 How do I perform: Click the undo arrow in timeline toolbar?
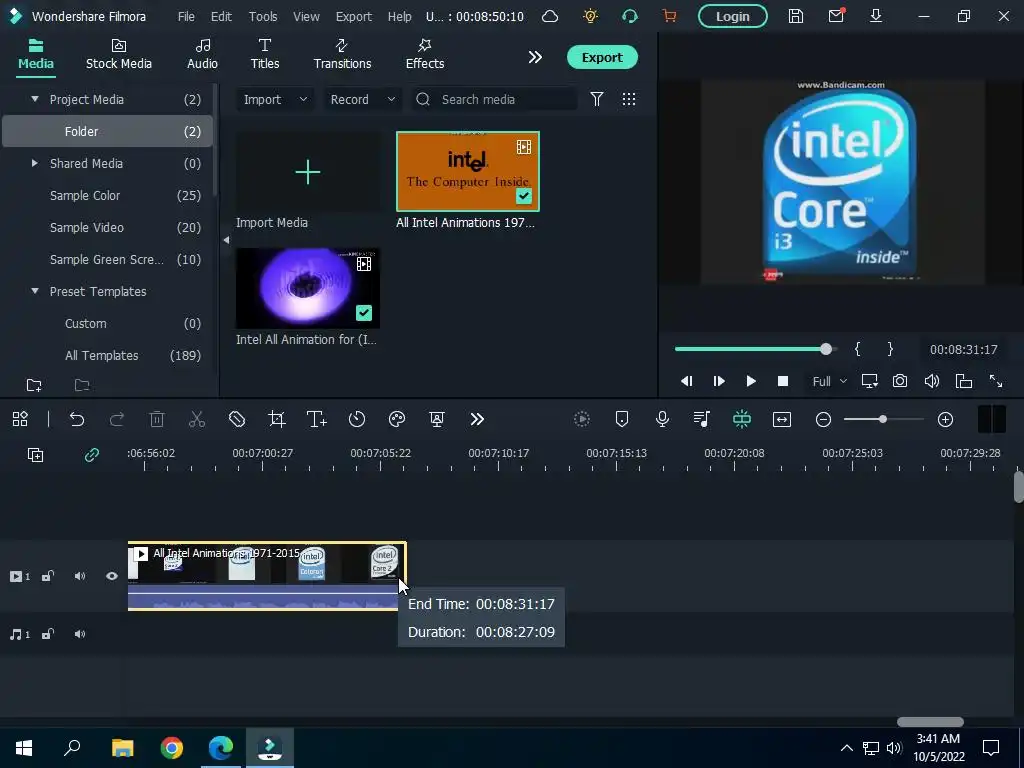pyautogui.click(x=77, y=419)
